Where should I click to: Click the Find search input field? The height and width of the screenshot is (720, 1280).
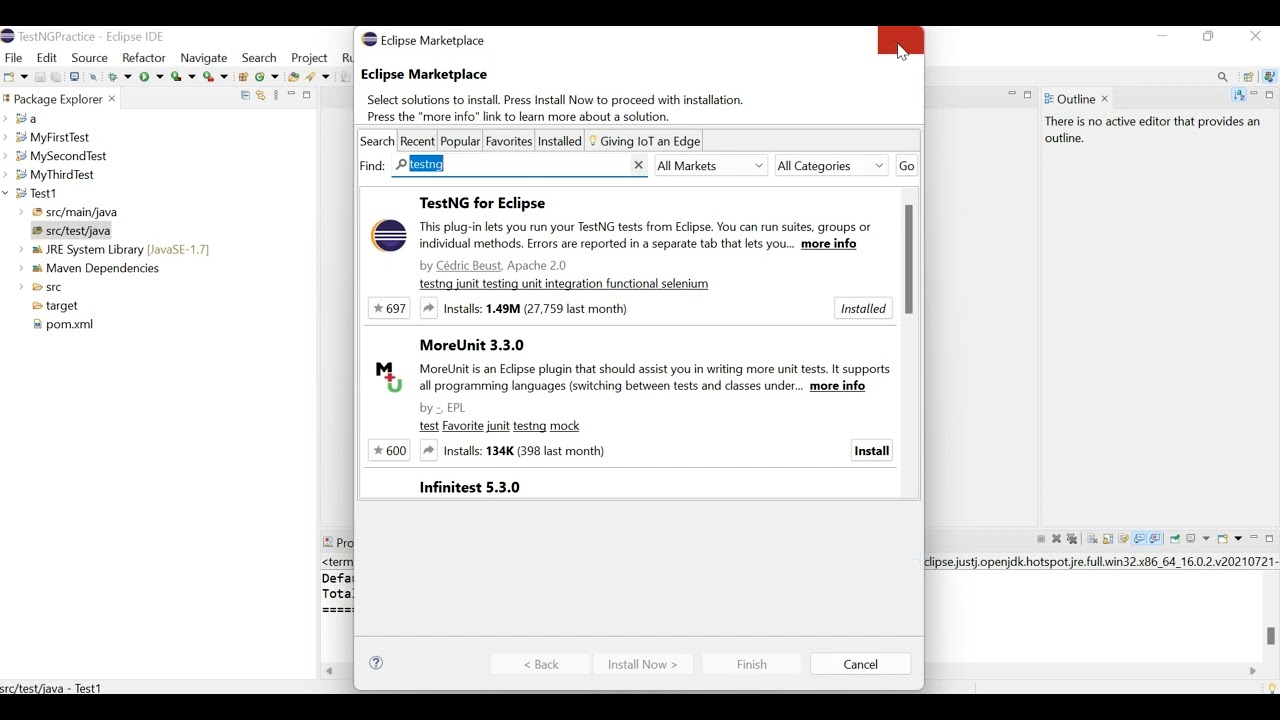click(x=519, y=165)
